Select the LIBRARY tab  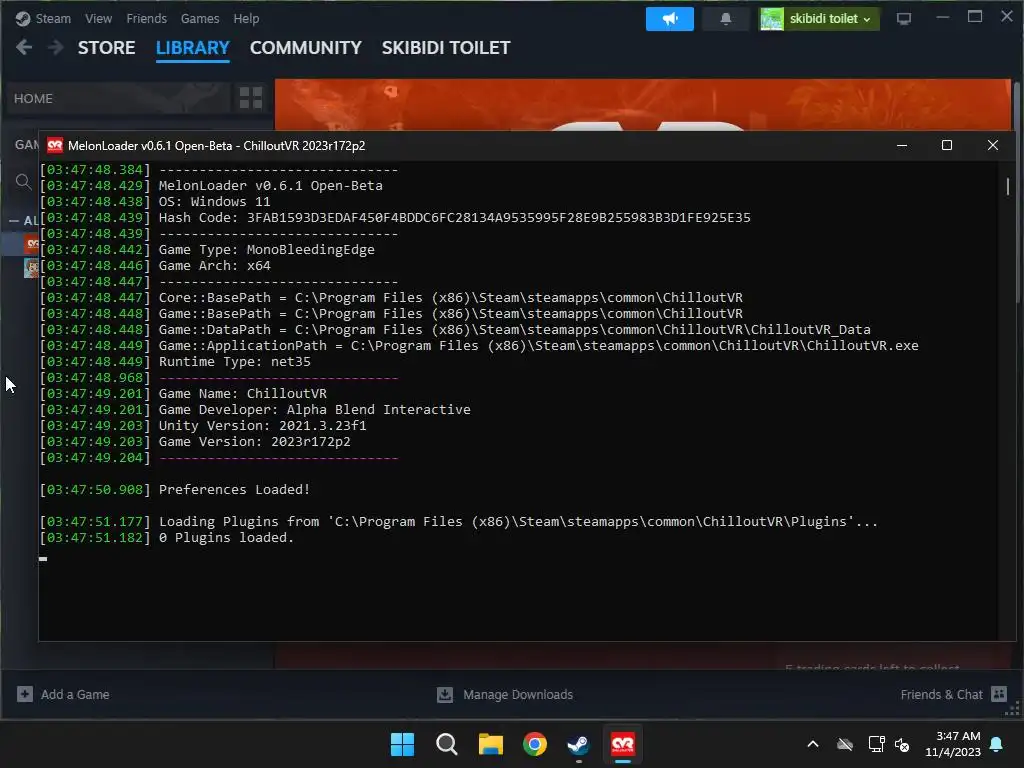click(x=193, y=48)
